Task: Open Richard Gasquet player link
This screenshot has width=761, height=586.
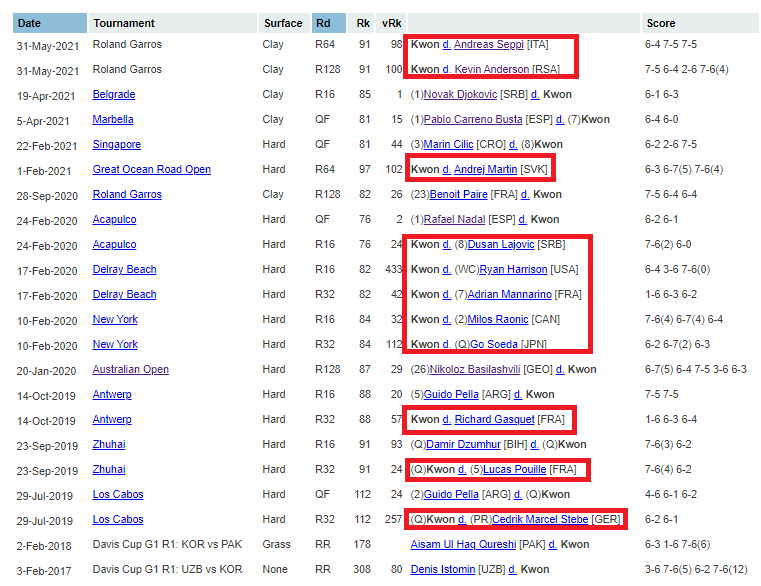Action: (x=495, y=419)
